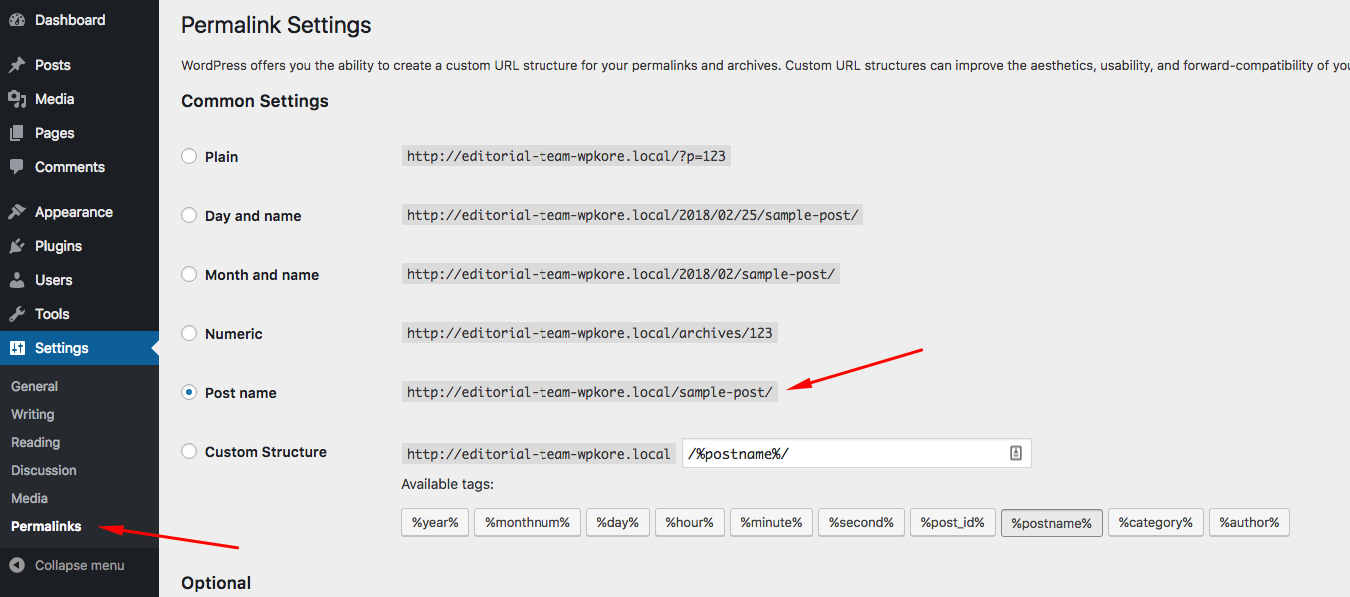Choose the Month and name radio button
The height and width of the screenshot is (597, 1350).
click(189, 274)
